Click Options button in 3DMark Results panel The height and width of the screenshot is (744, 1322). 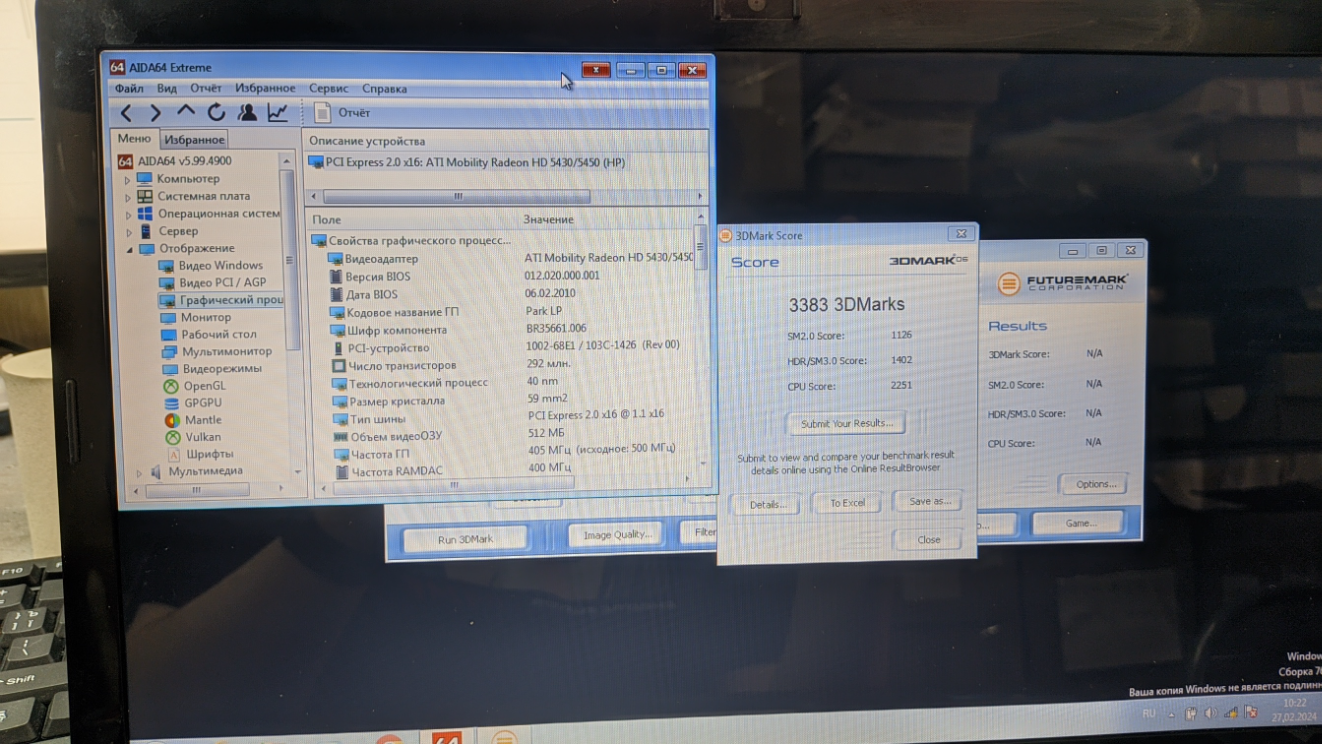click(x=1094, y=484)
